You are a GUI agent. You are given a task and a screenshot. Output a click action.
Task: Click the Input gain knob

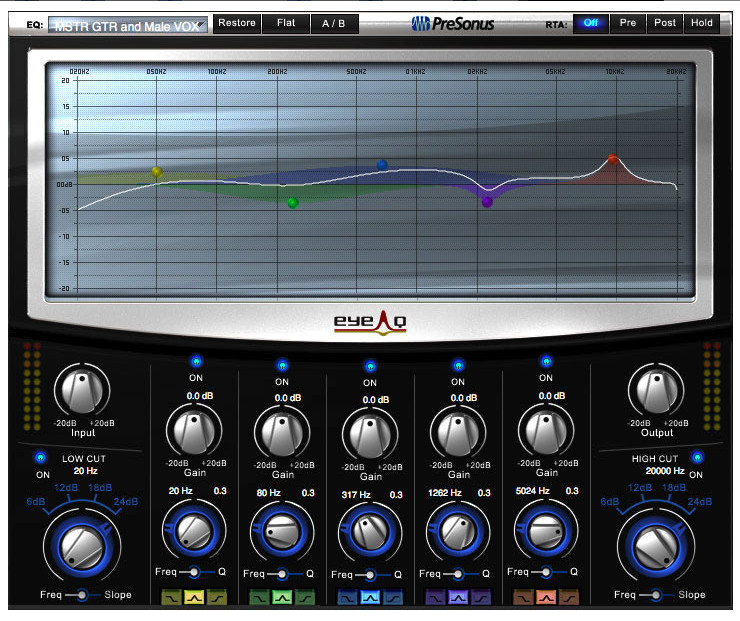82,391
